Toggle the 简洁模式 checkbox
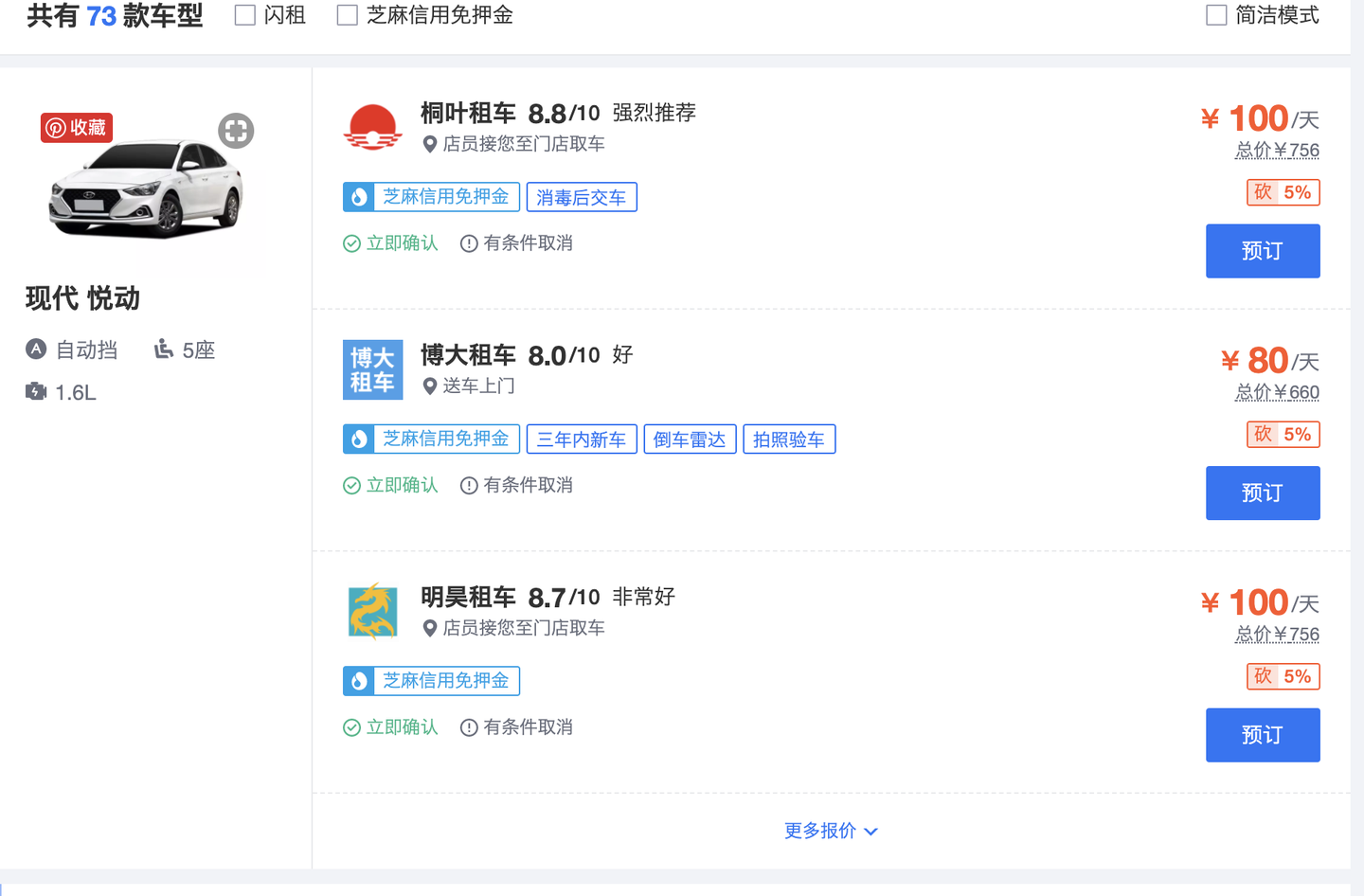The width and height of the screenshot is (1364, 896). pos(1216,15)
